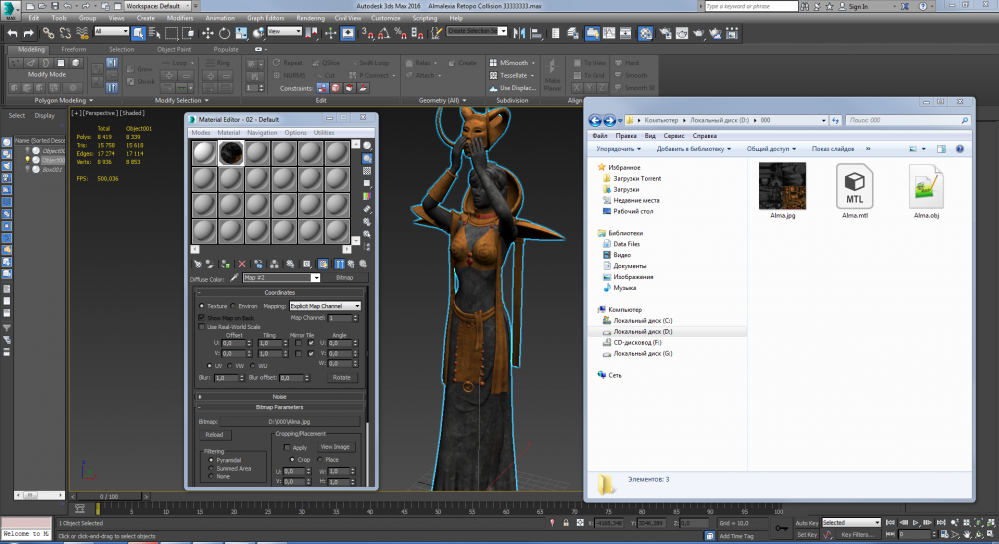999x544 pixels.
Task: Click the Undo arrow in main toolbar
Action: 12,33
